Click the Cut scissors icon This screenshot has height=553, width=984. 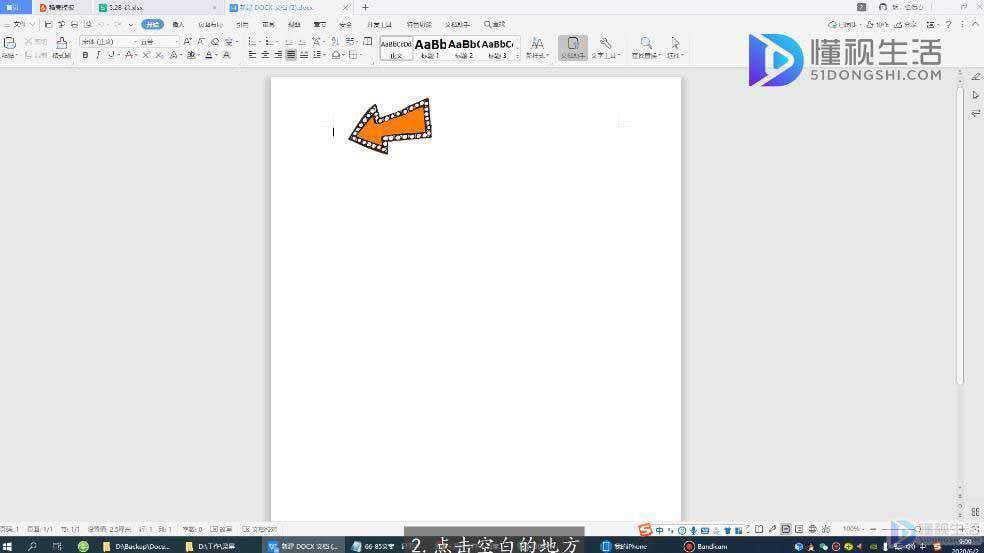pos(28,41)
